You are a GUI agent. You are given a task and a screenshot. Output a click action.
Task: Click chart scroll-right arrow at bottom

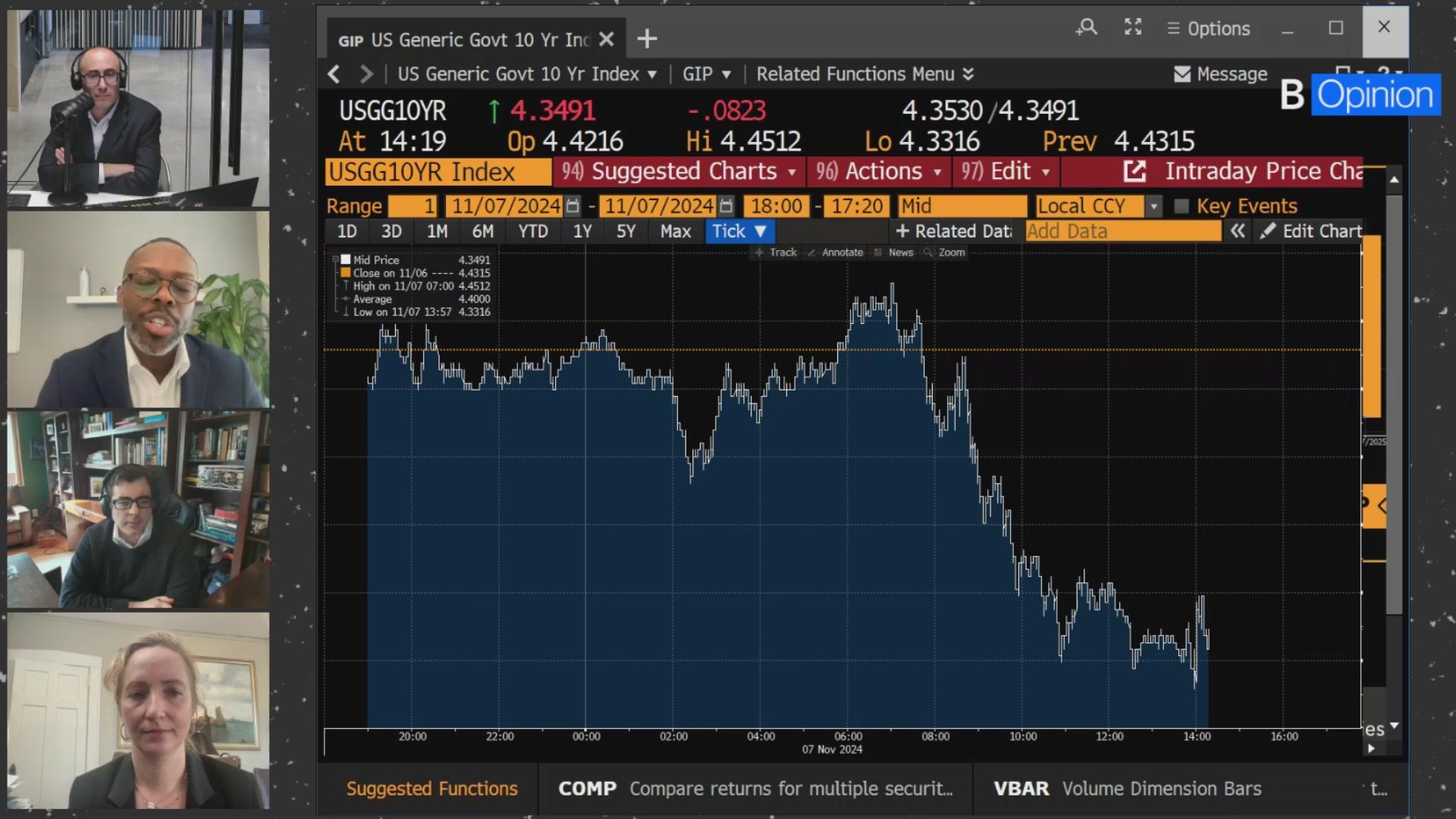[x=1371, y=748]
